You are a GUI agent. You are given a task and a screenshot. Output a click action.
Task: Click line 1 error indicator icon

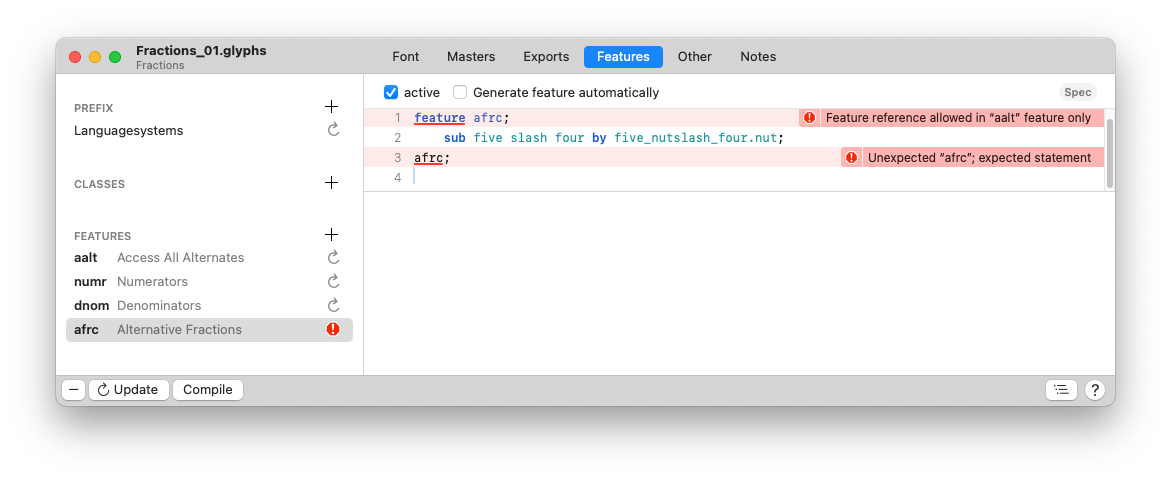[810, 118]
